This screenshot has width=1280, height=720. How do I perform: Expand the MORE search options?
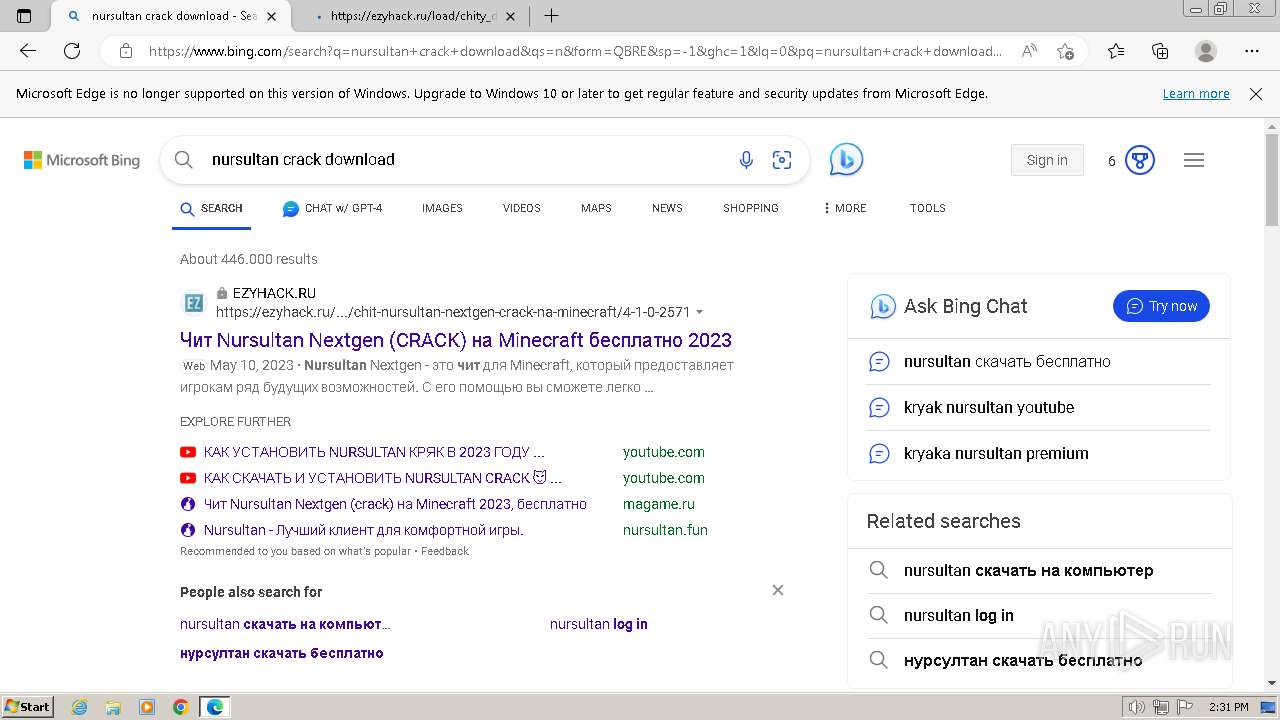click(x=844, y=208)
